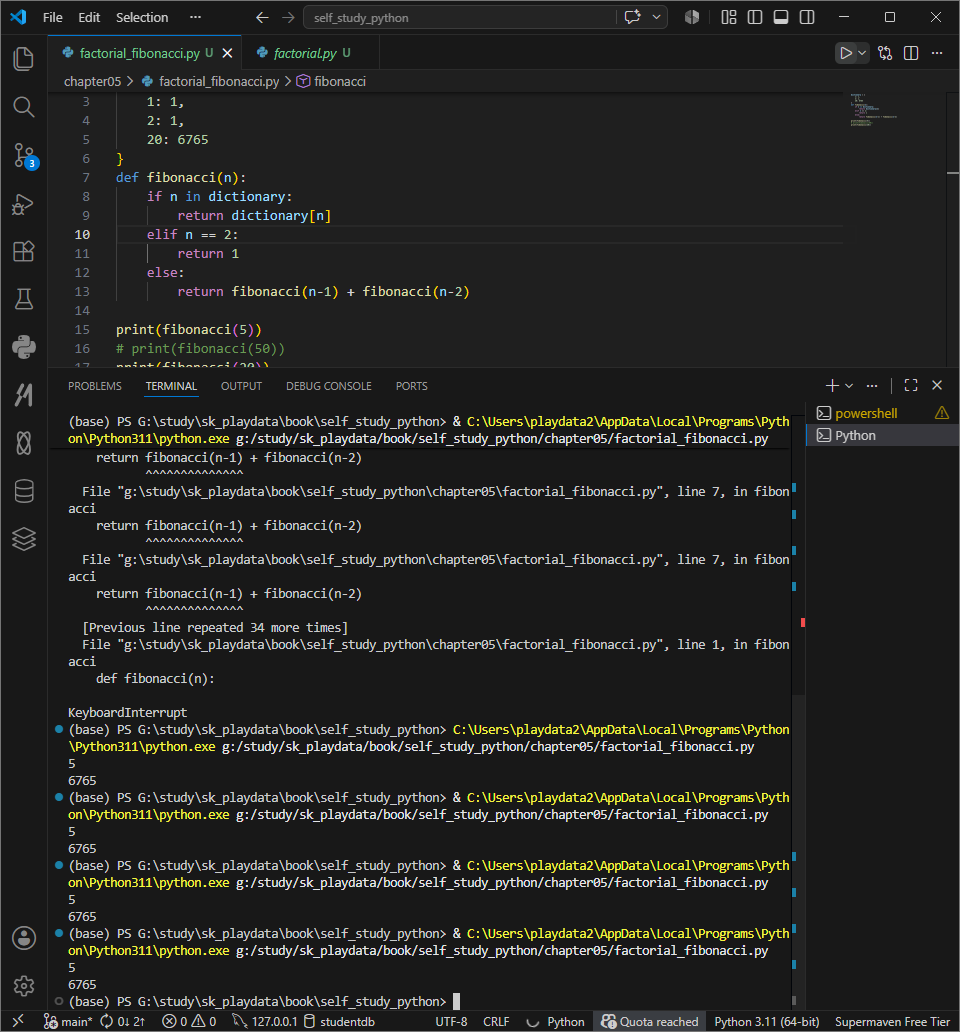Select the TERMINAL panel tab
Image resolution: width=960 pixels, height=1032 pixels.
(x=171, y=386)
